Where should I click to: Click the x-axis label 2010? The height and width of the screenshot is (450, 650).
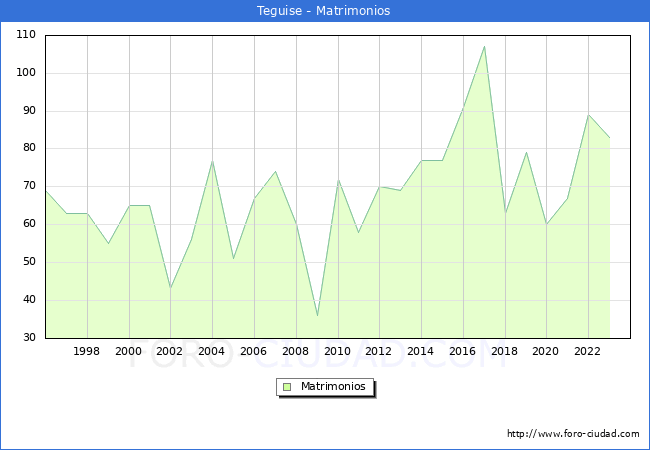coord(337,351)
